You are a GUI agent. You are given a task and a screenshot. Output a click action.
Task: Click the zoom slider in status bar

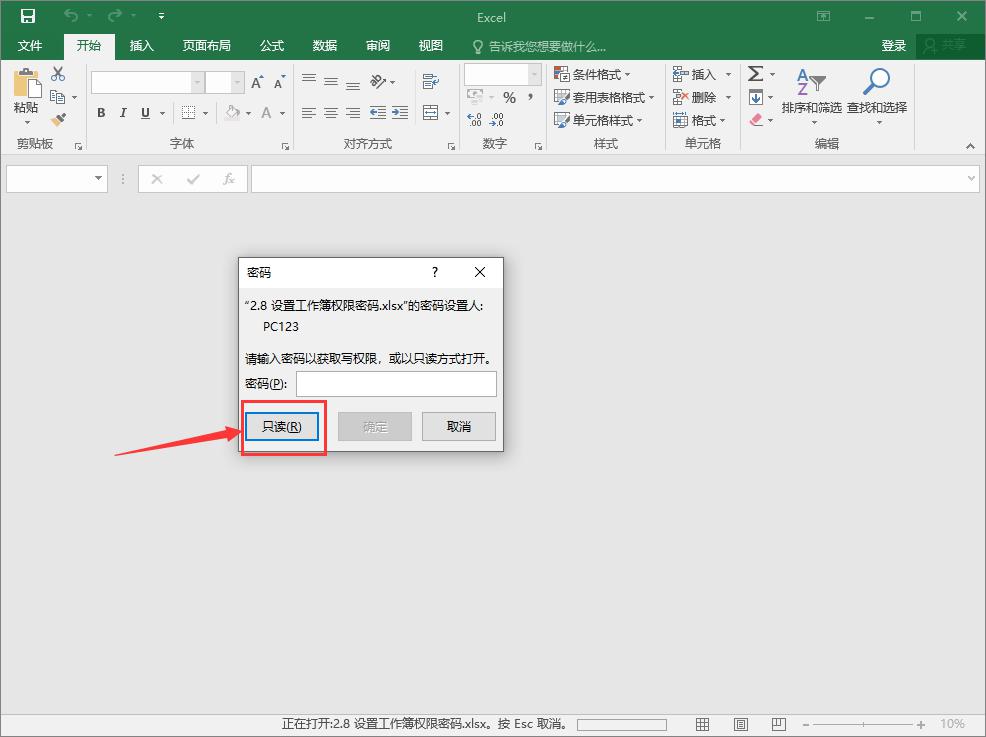coord(866,724)
